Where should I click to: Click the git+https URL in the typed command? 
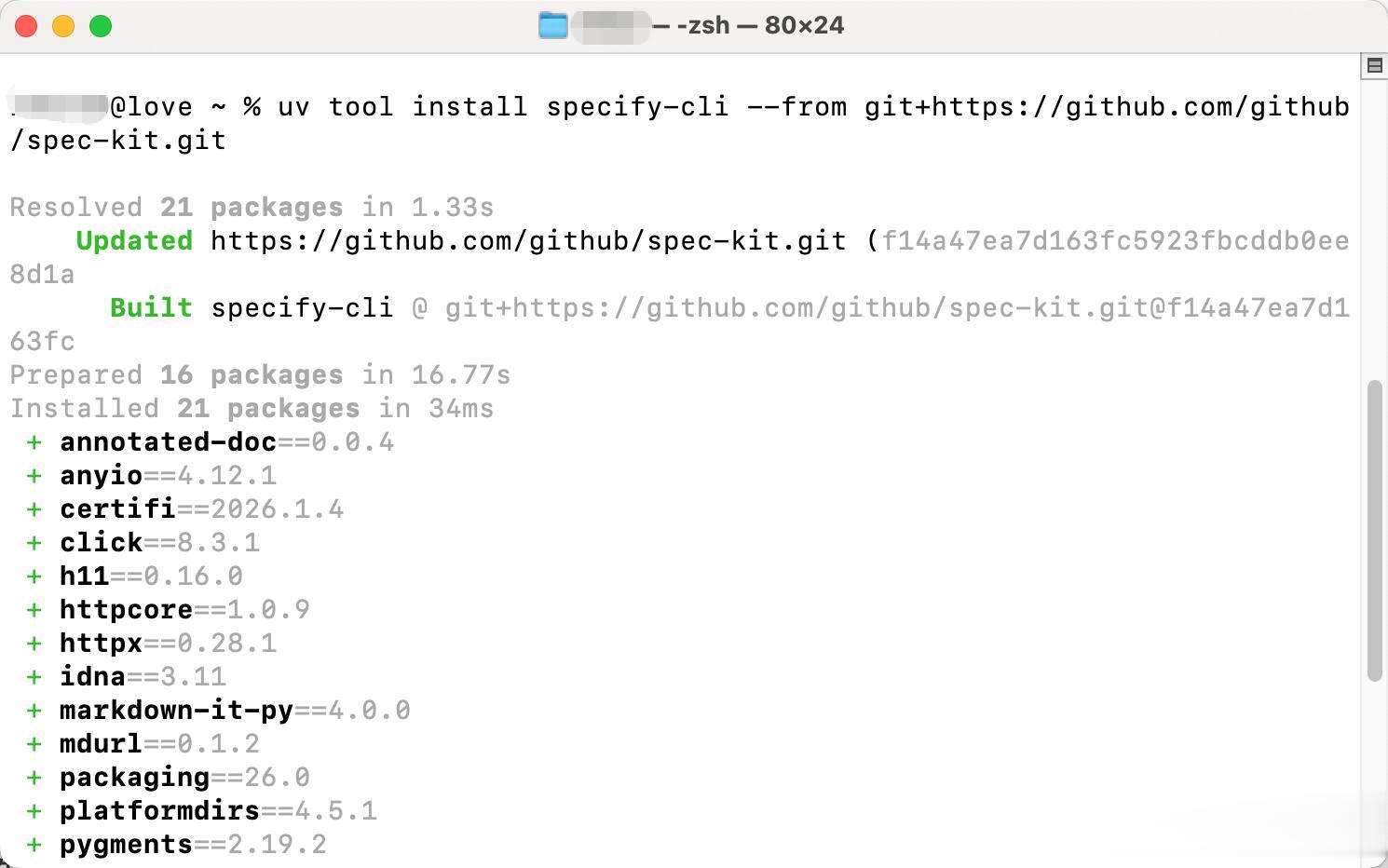click(1106, 107)
